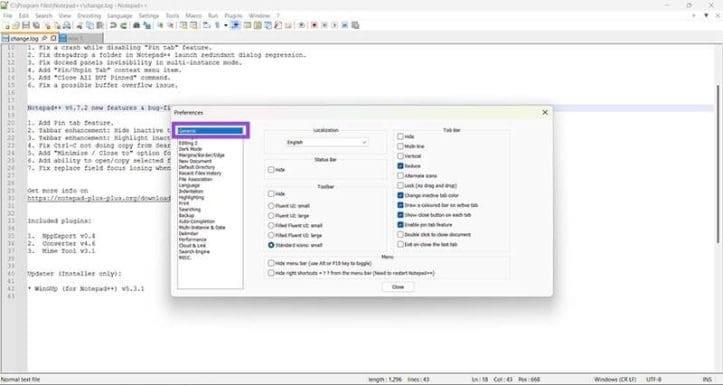Select Backup in the preferences list
Viewport: 723px width, 385px height.
(187, 215)
